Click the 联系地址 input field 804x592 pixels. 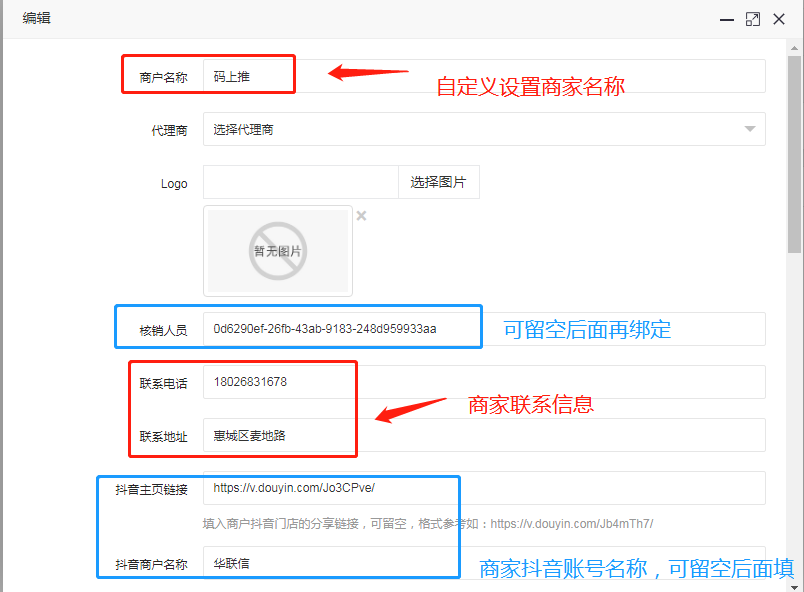coord(484,435)
